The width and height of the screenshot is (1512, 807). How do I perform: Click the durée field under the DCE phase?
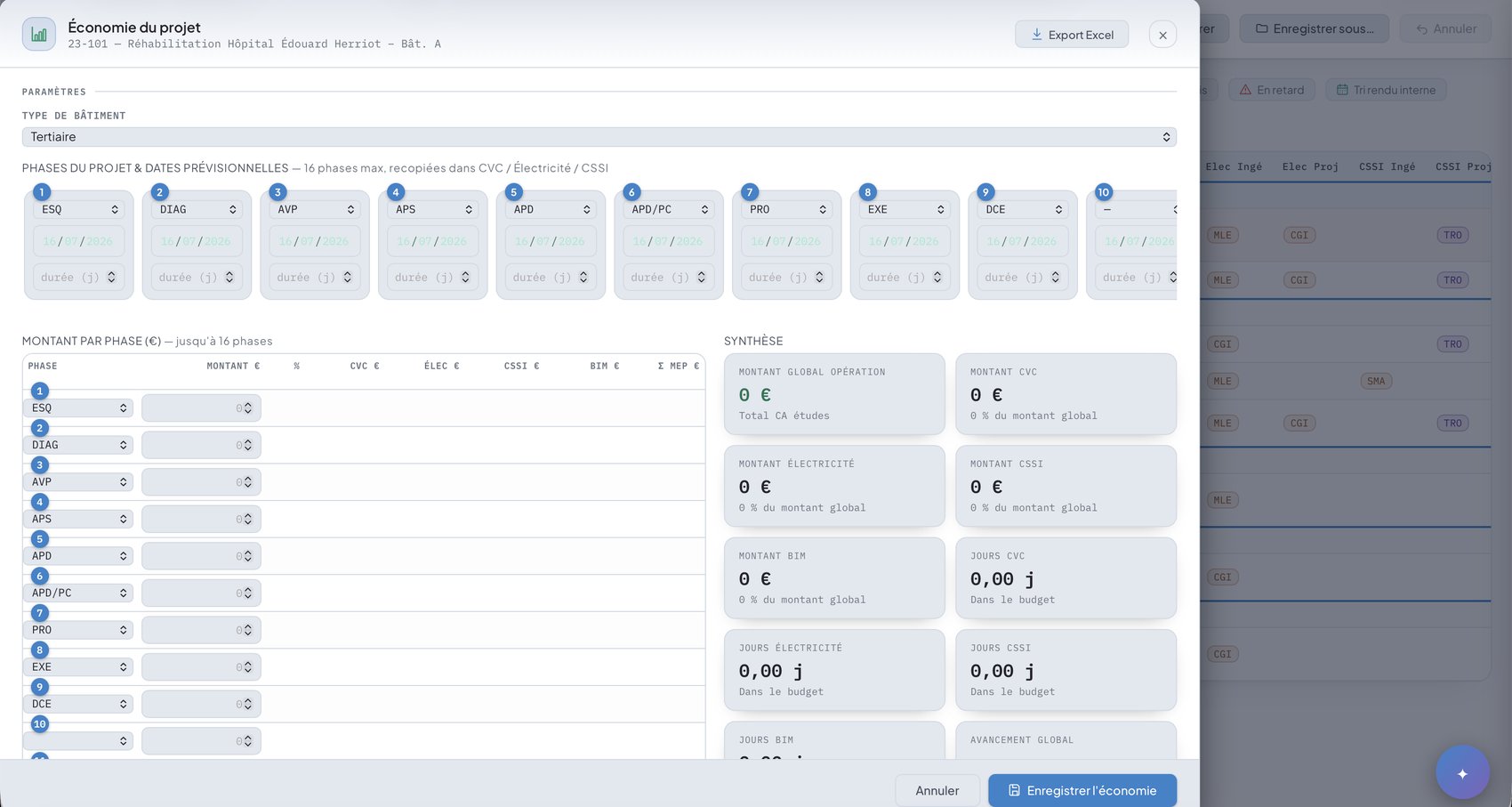click(x=1023, y=278)
